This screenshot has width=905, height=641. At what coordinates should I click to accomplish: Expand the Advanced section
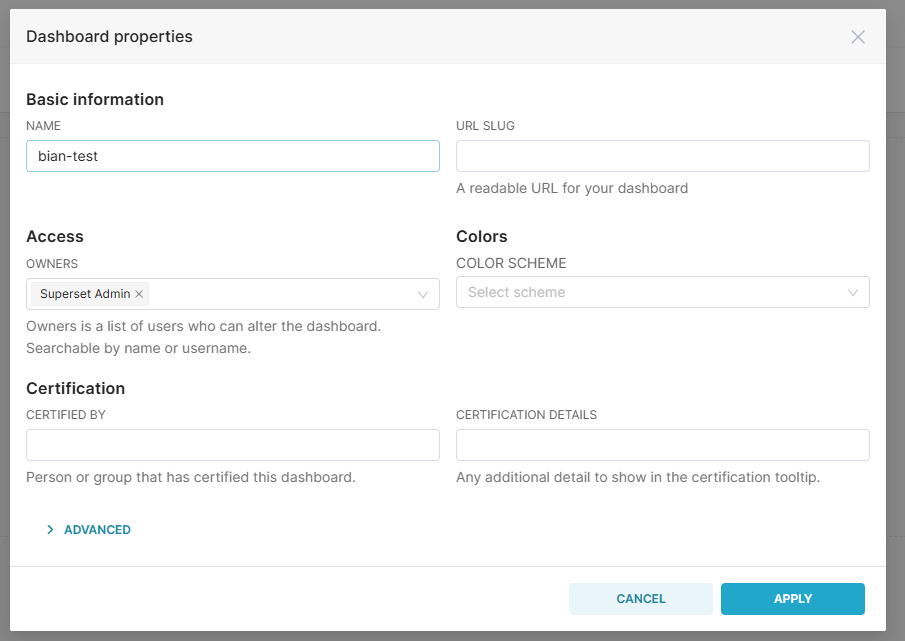(x=89, y=530)
